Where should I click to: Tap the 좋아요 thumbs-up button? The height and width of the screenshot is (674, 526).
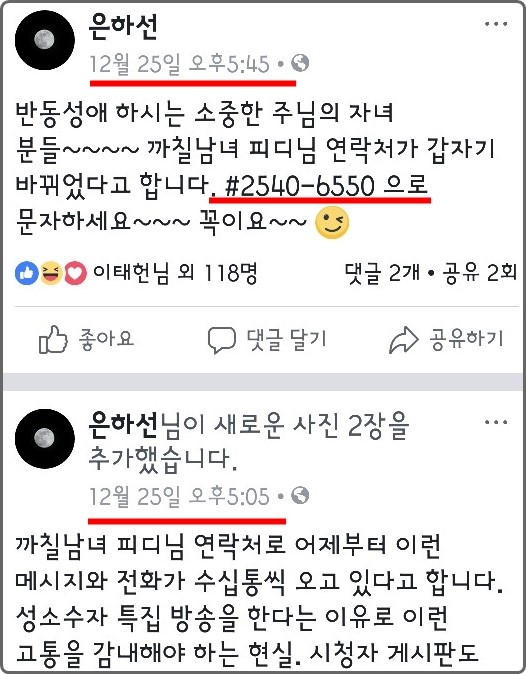coord(86,339)
